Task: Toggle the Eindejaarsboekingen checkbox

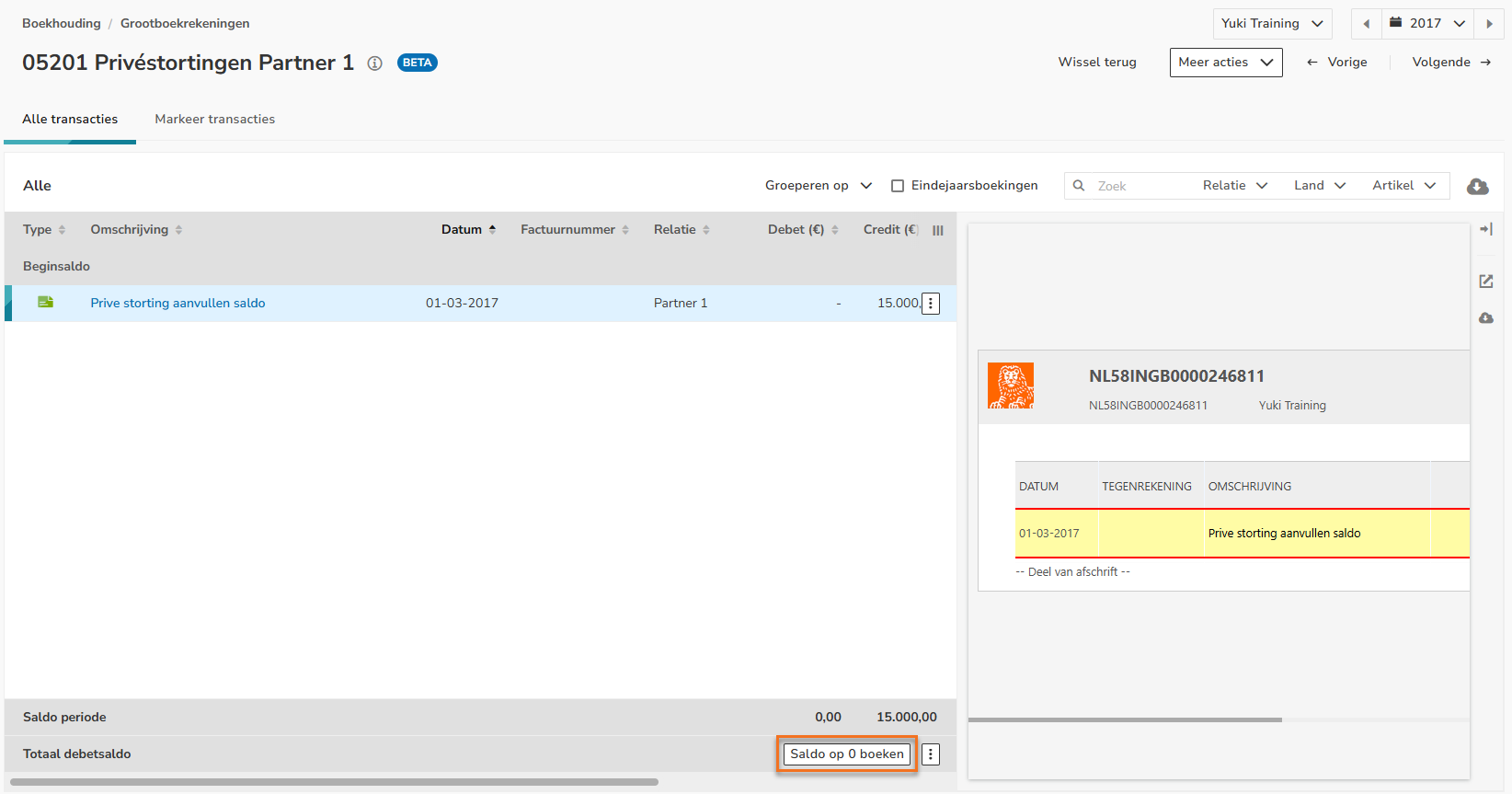Action: 898,186
